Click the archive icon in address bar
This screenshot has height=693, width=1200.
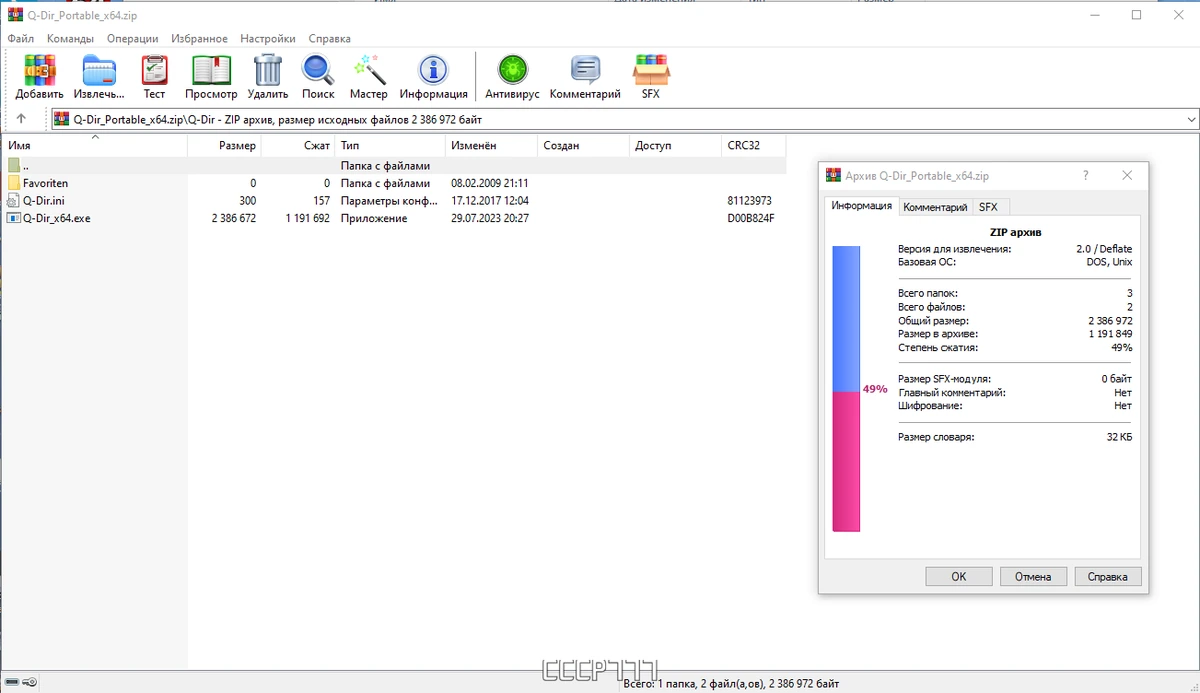pos(62,119)
